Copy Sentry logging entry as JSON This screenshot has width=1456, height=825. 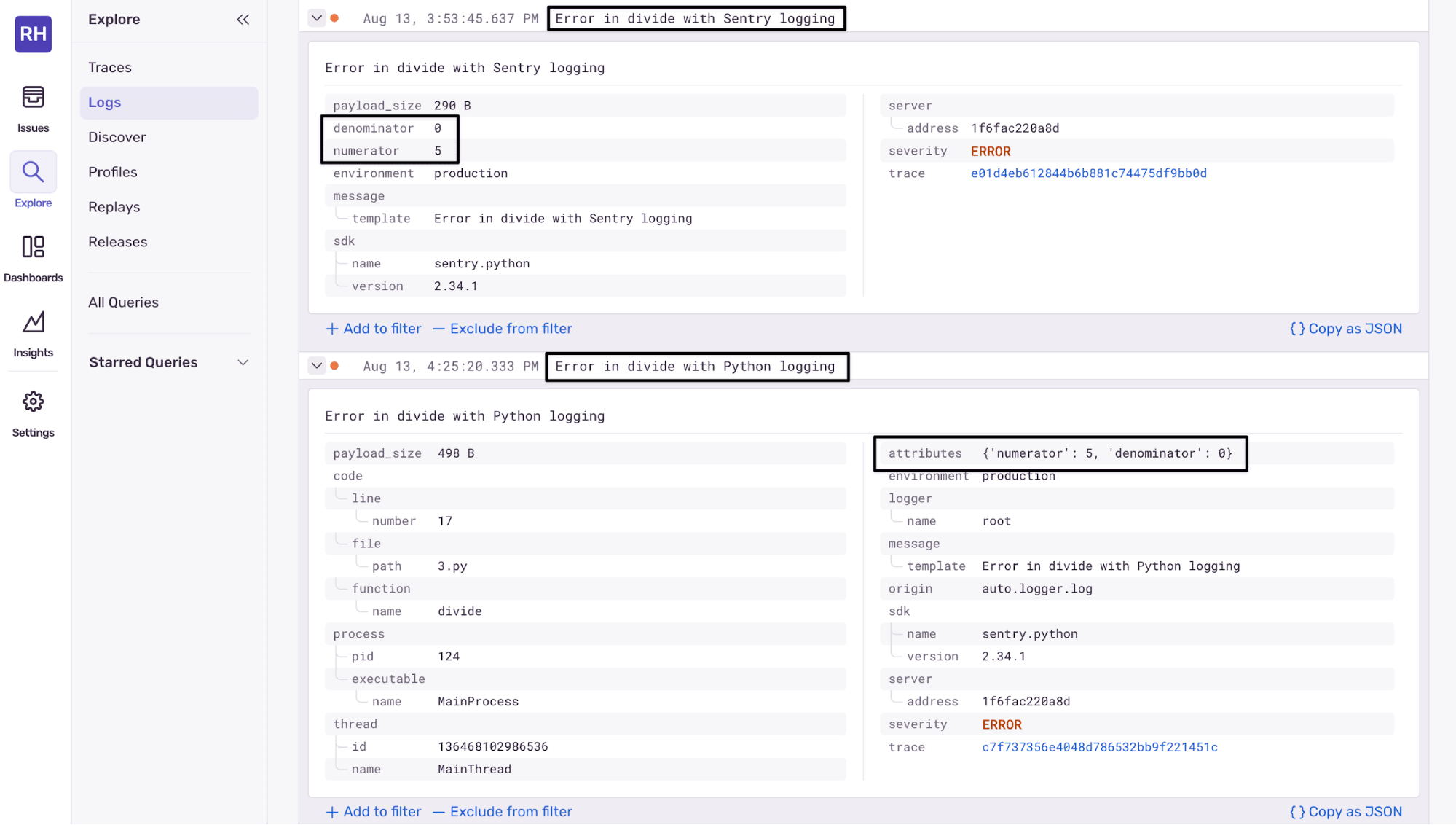1345,329
